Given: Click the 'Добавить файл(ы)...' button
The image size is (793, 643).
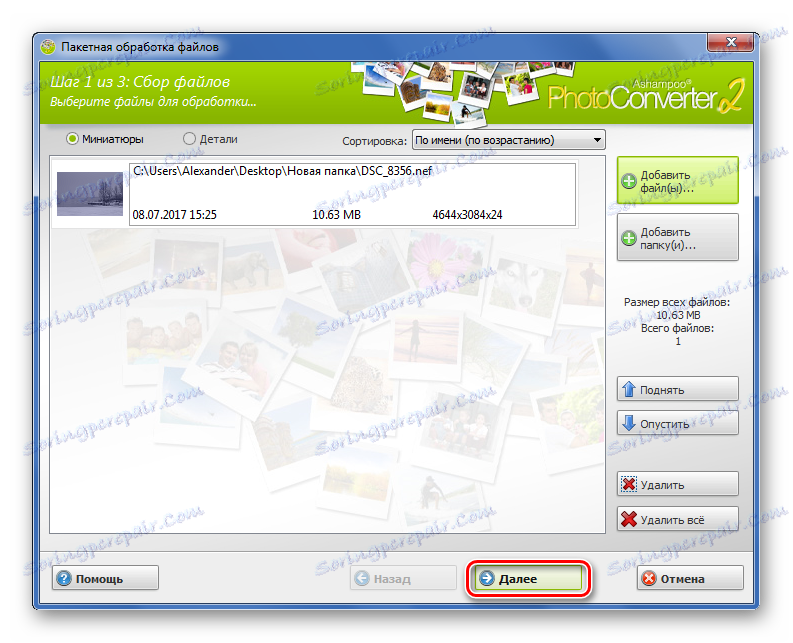Looking at the screenshot, I should (677, 181).
